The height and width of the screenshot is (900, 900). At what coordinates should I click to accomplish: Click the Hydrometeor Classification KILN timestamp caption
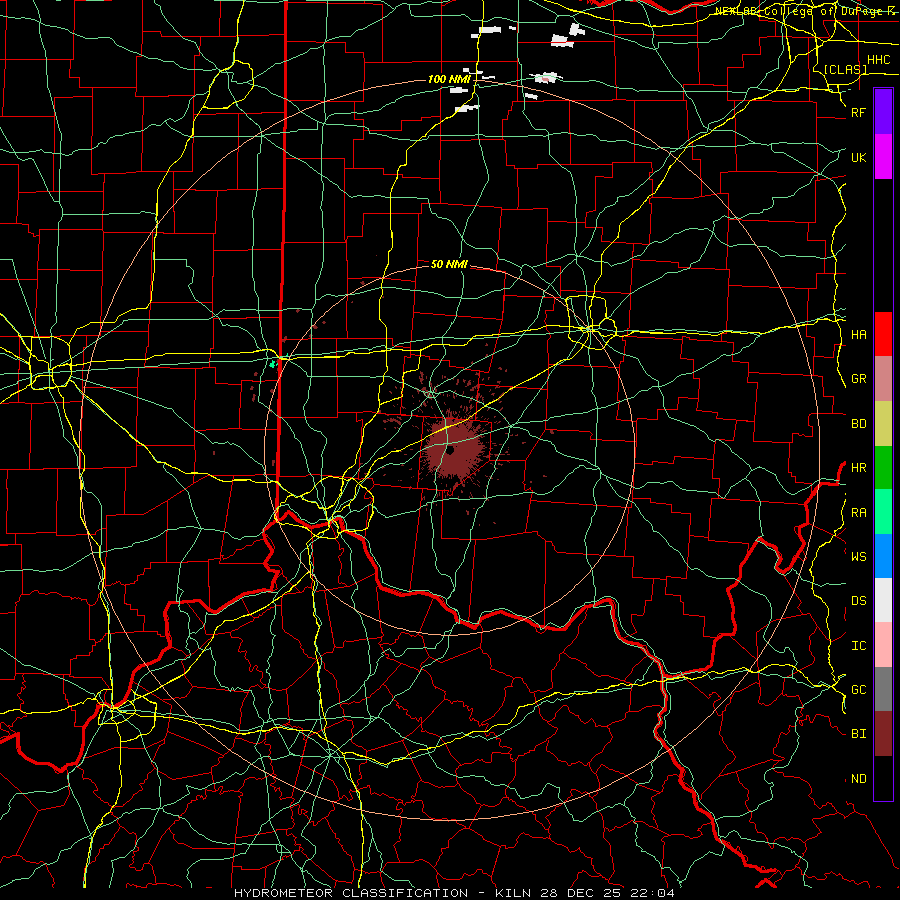(x=454, y=893)
